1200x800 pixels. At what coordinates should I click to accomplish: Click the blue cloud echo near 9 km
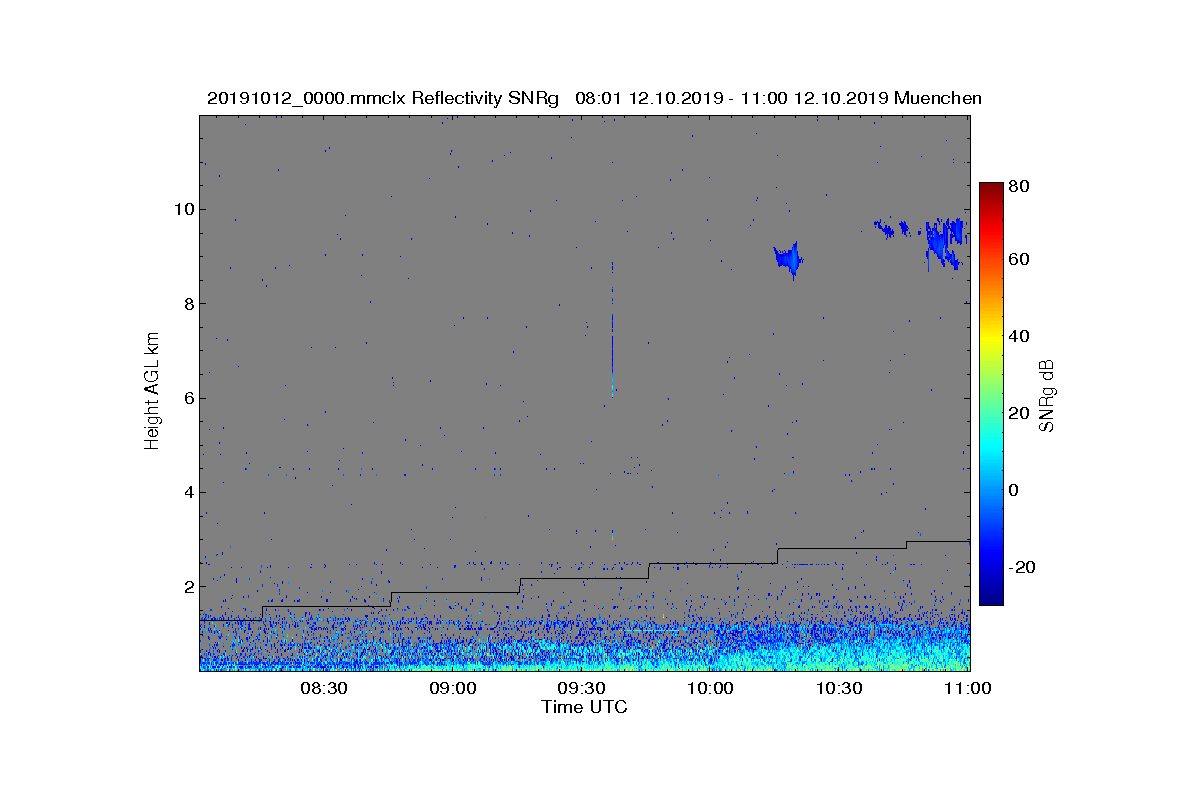pos(788,259)
